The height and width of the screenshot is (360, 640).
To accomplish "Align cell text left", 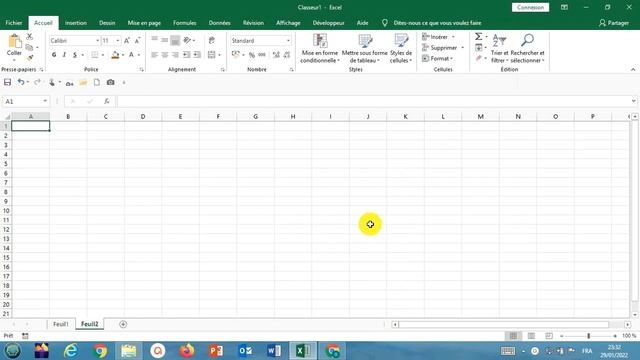I will 155,55.
